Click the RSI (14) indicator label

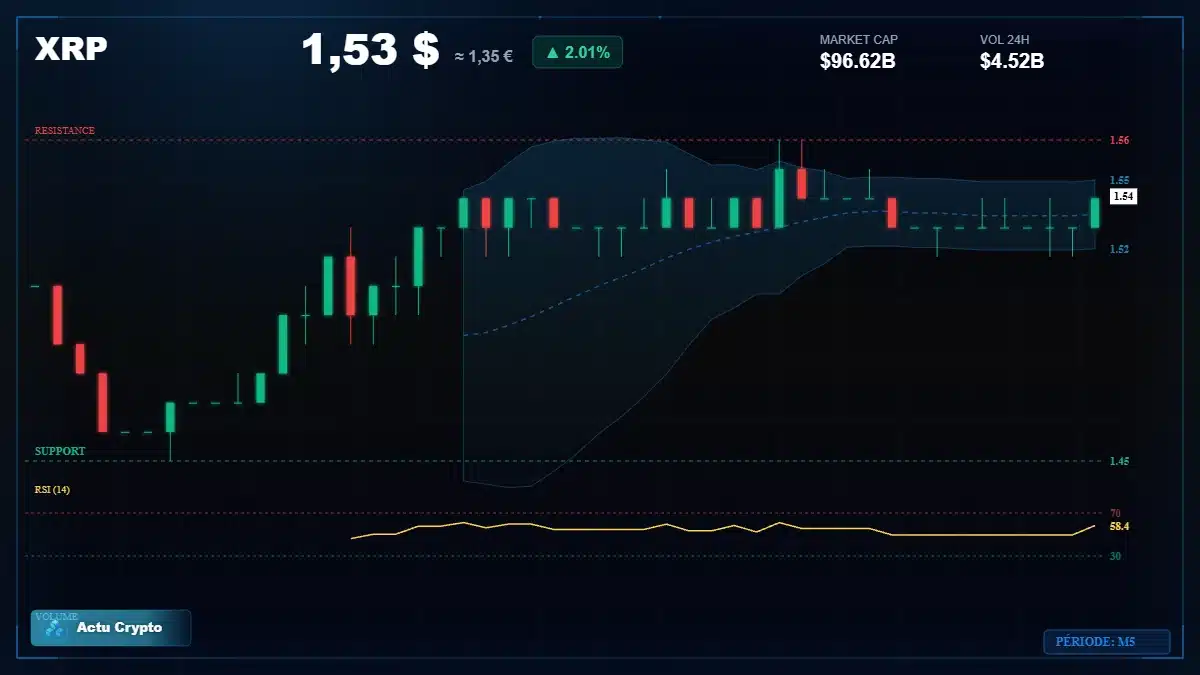click(53, 489)
